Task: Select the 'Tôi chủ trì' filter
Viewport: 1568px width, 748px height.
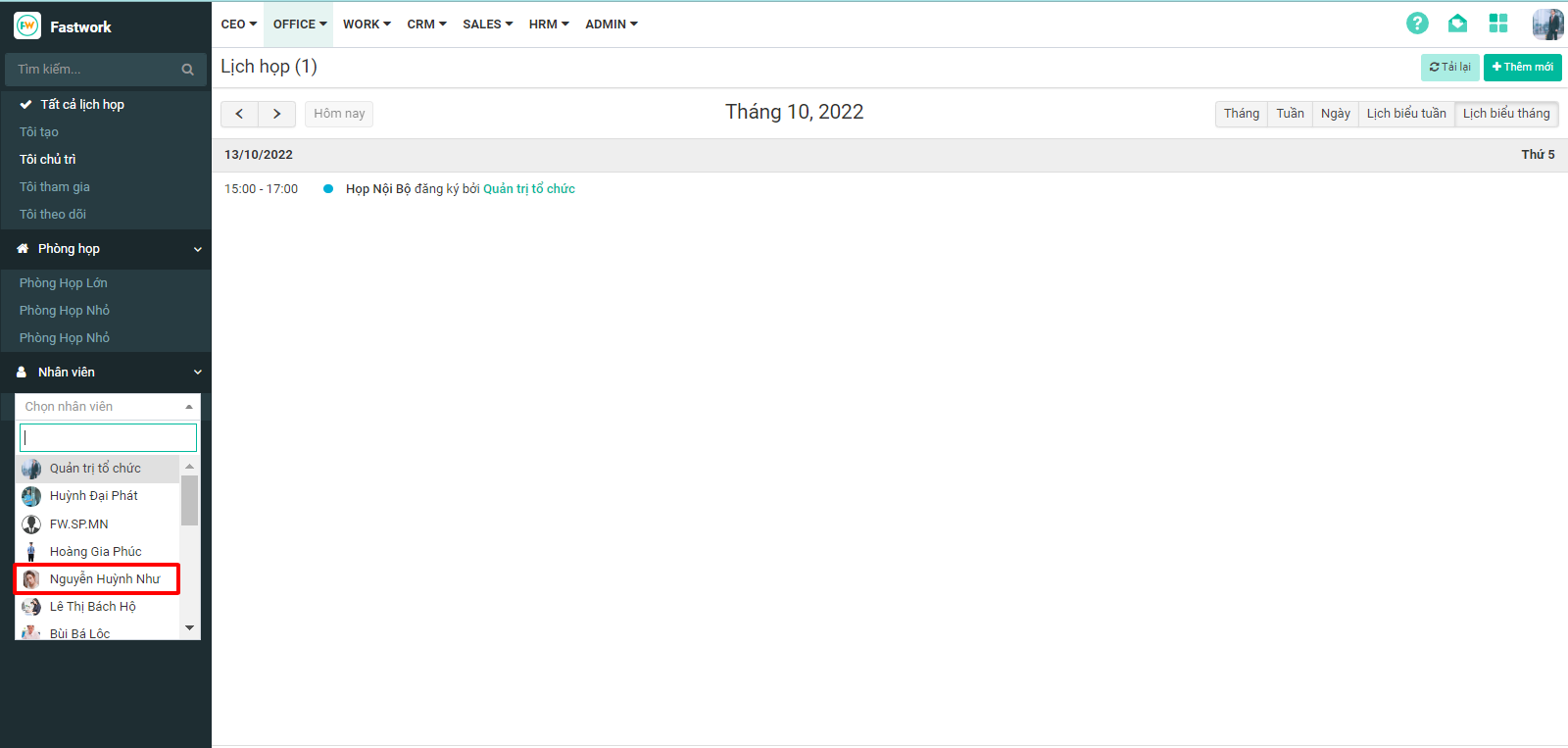Action: (47, 159)
